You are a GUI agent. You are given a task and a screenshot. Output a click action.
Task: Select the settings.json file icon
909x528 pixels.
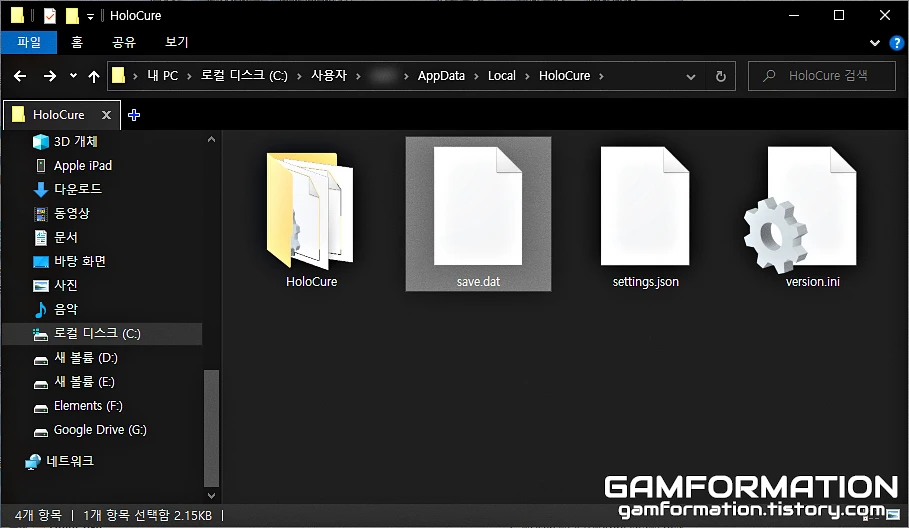645,206
